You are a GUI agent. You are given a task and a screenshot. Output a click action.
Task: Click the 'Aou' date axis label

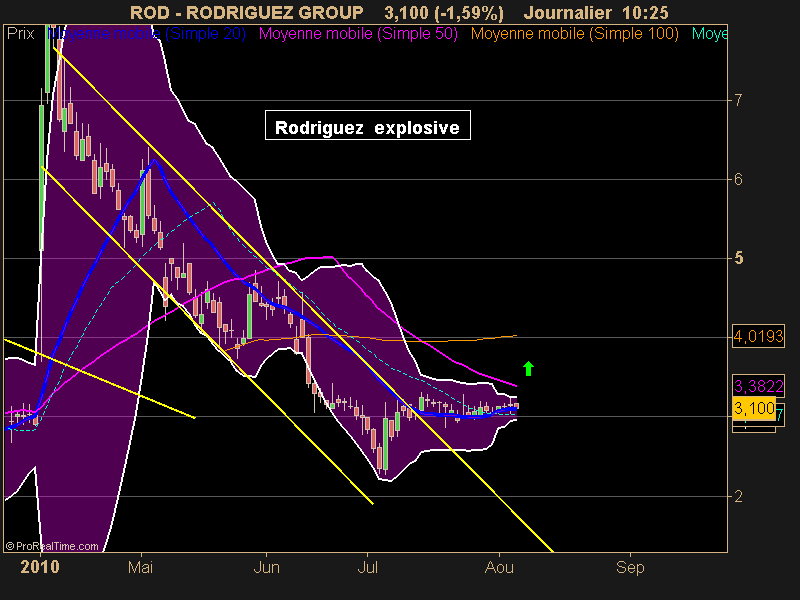(499, 567)
